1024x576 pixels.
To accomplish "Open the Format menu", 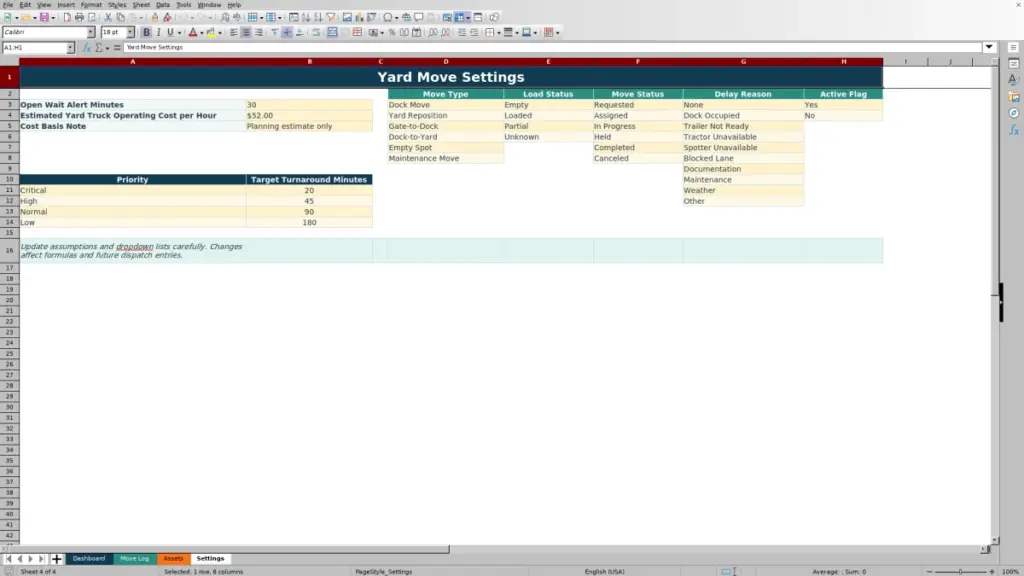I will pyautogui.click(x=91, y=5).
